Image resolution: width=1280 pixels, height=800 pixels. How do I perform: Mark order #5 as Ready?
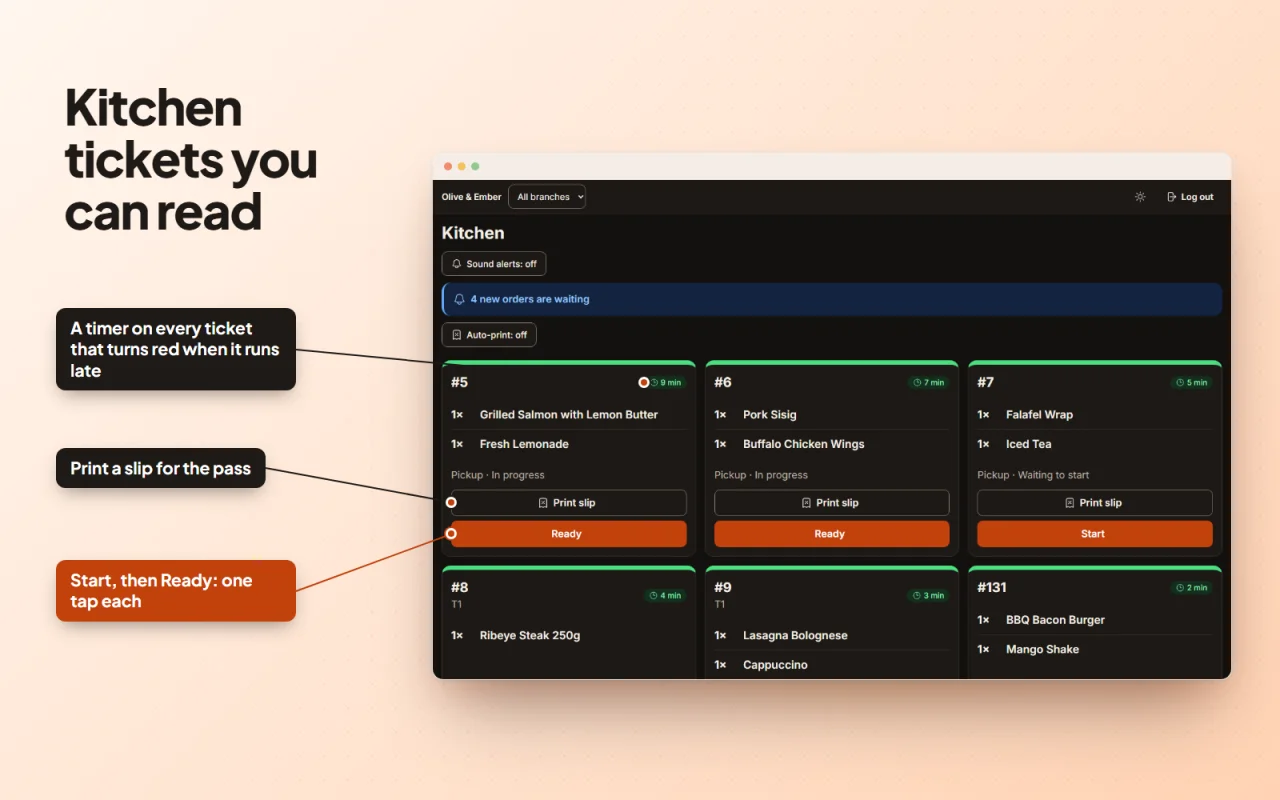click(x=569, y=534)
